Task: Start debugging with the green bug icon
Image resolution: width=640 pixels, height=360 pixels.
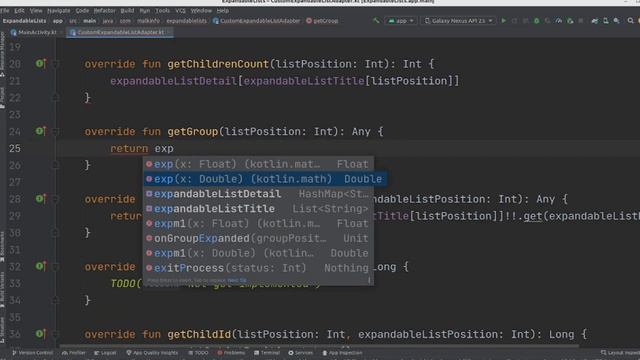Action: pos(536,20)
